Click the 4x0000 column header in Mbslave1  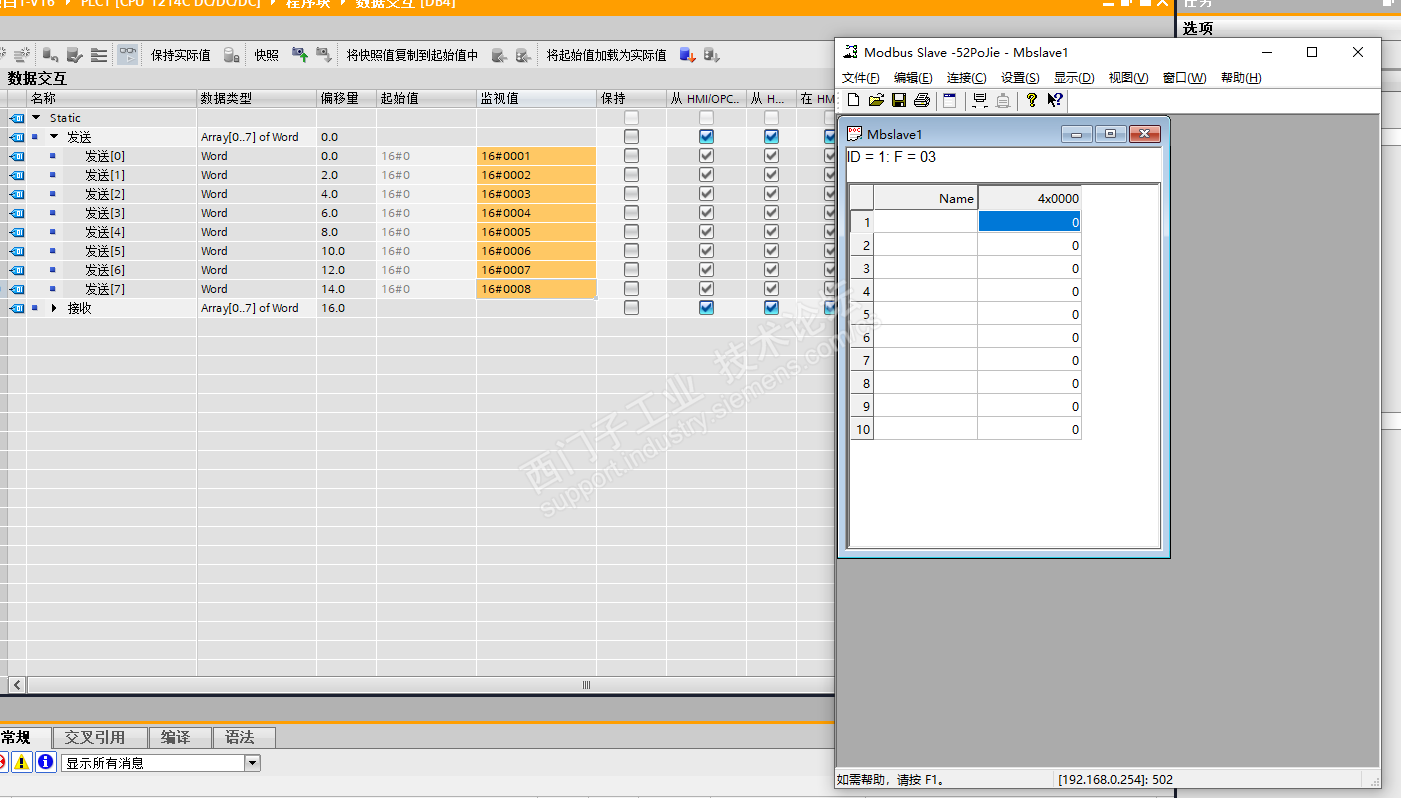[1029, 198]
